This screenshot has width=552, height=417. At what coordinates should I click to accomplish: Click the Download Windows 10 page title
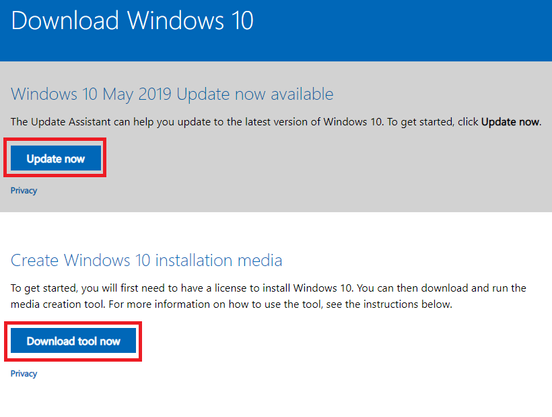tap(132, 20)
